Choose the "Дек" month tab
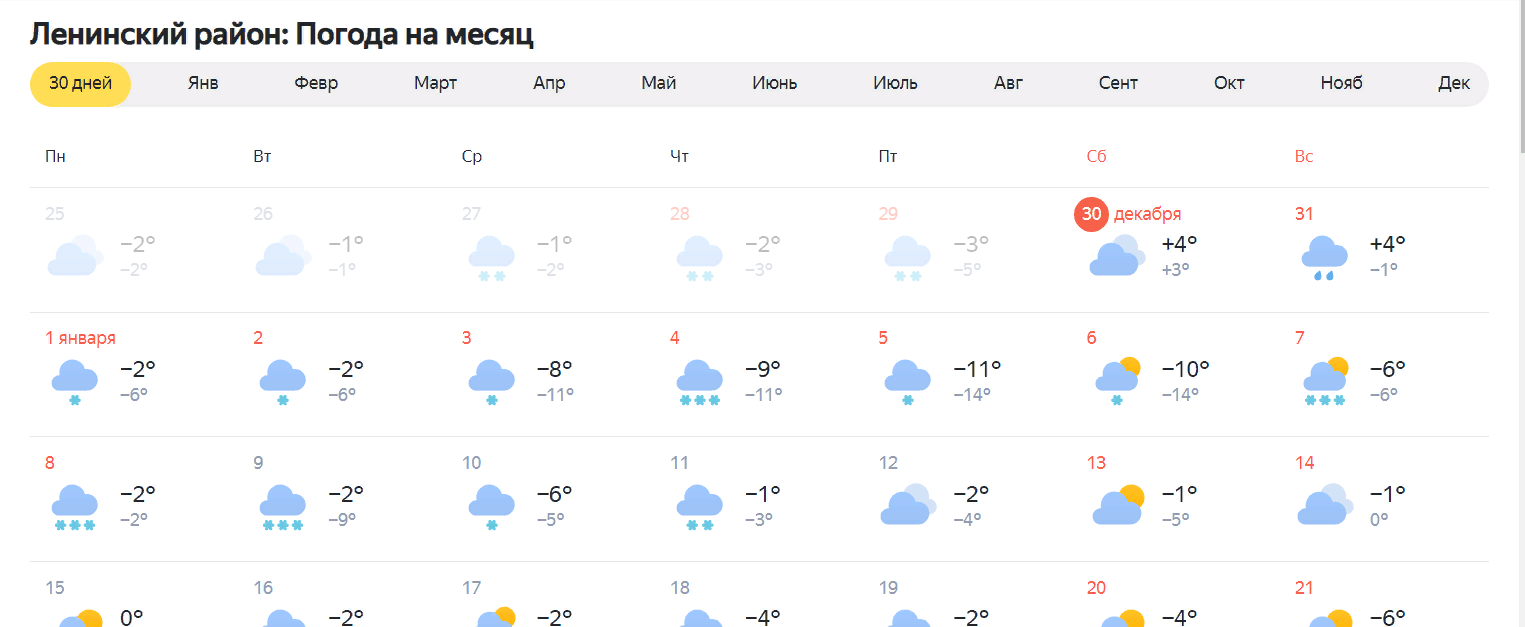This screenshot has height=627, width=1525. 1454,83
